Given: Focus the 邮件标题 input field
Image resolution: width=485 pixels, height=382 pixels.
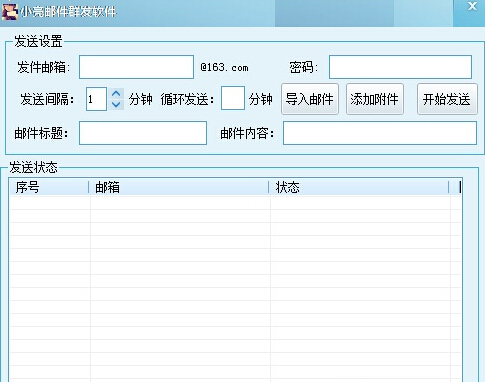Looking at the screenshot, I should (x=143, y=133).
